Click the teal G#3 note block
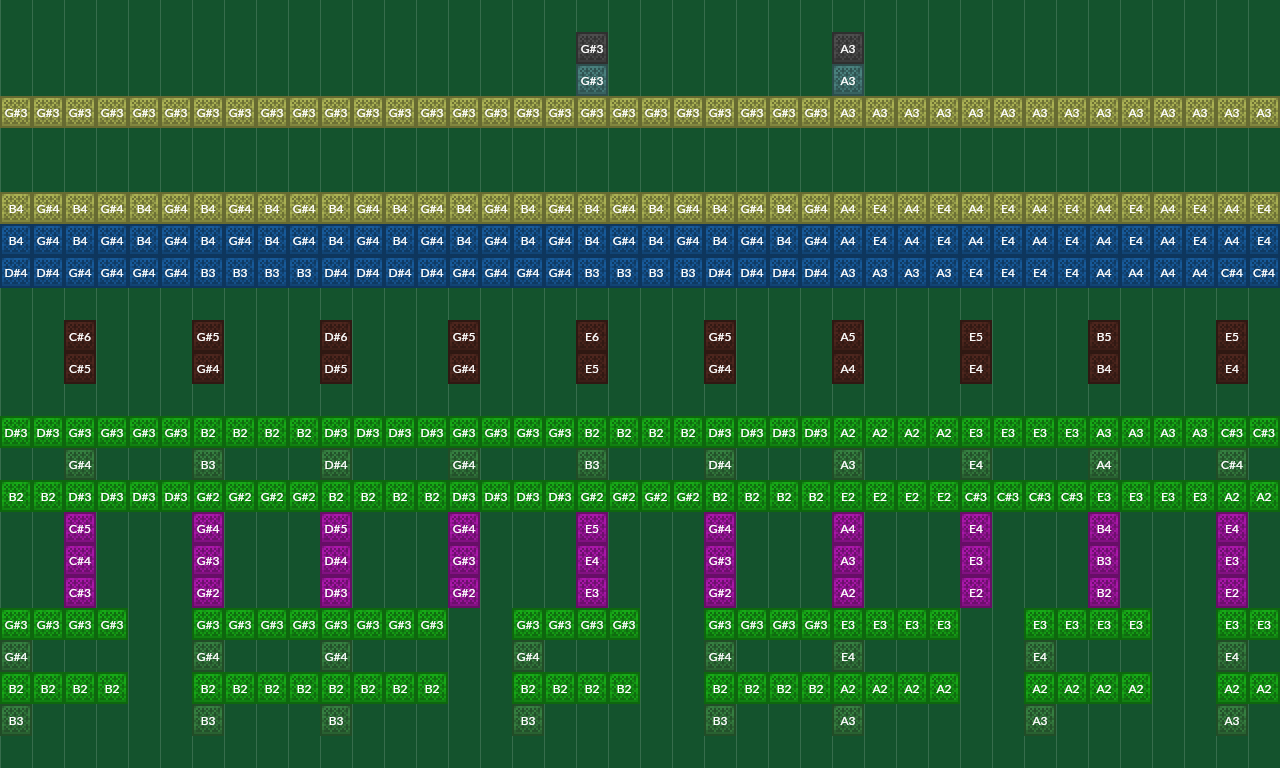This screenshot has width=1280, height=768. point(592,81)
